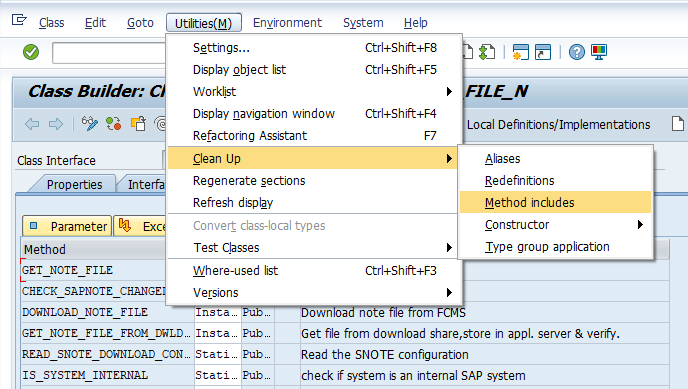Open the SAP window menu icon
This screenshot has width=688, height=389.
19,20
